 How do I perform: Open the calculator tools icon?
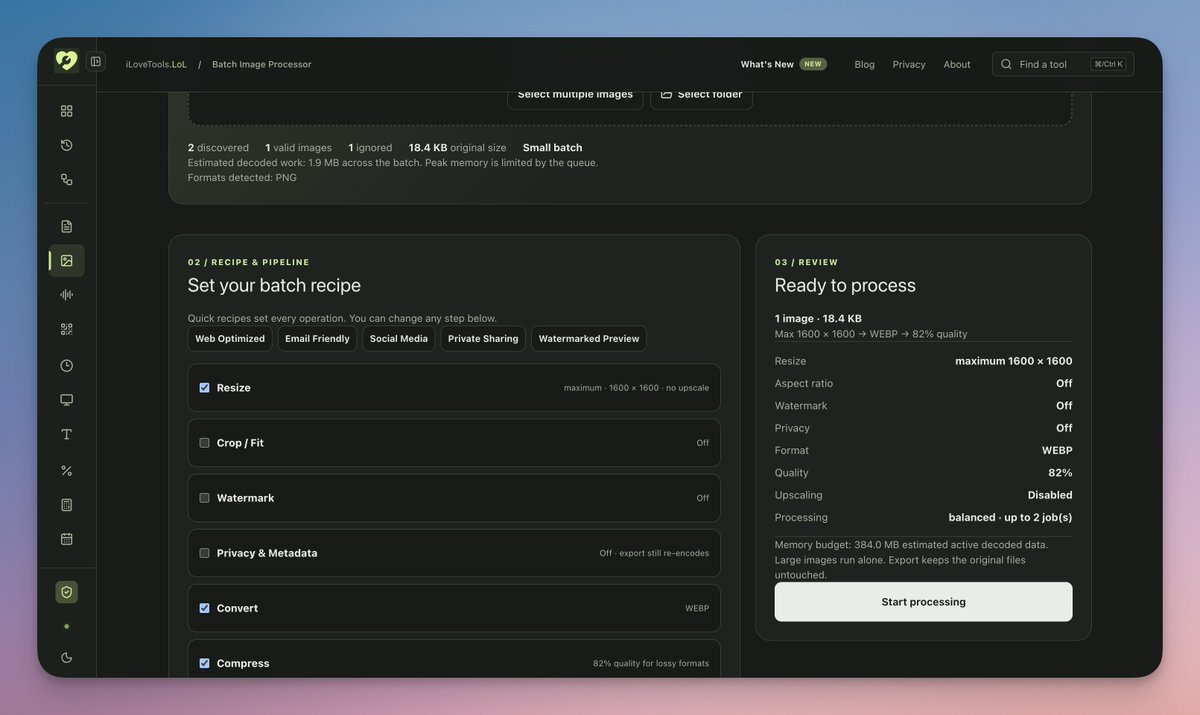(67, 505)
